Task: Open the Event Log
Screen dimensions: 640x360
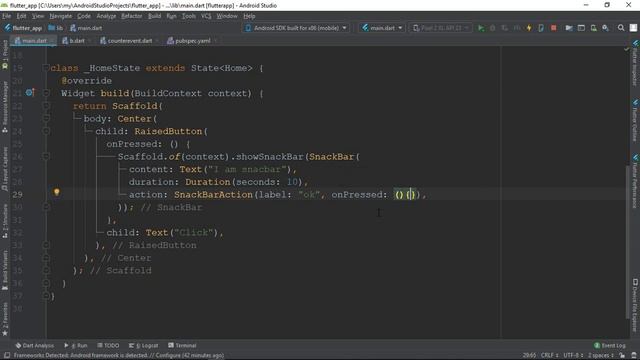Action: (610, 345)
